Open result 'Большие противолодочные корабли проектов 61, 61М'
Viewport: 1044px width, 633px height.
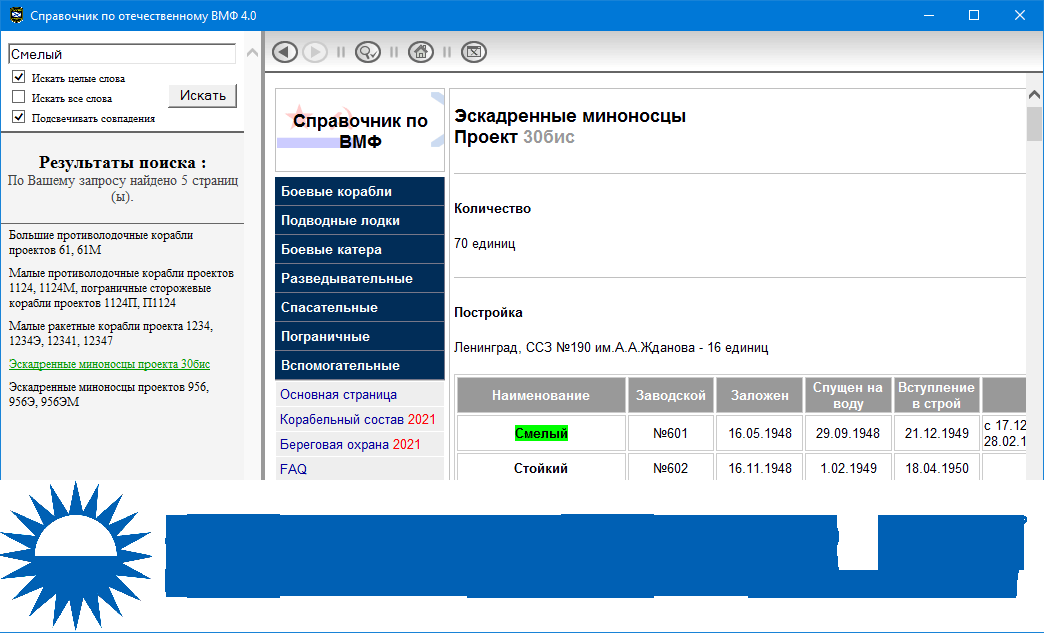point(100,242)
